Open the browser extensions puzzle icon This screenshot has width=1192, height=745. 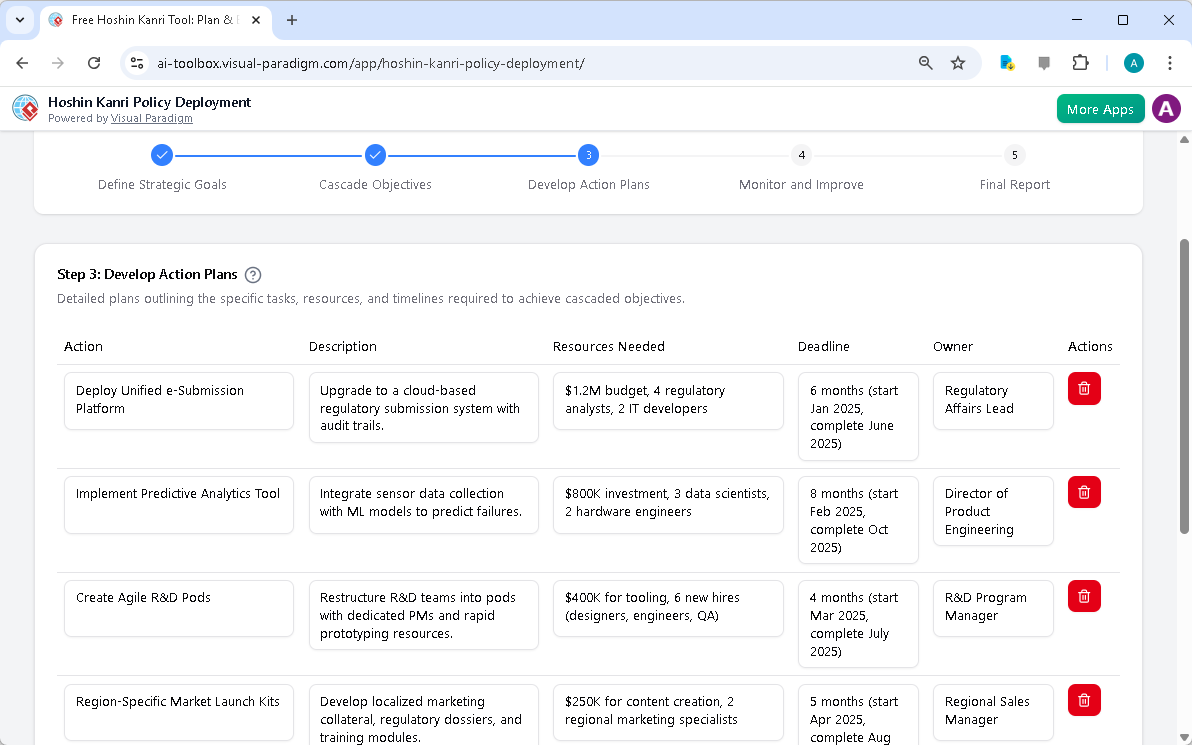pyautogui.click(x=1080, y=62)
